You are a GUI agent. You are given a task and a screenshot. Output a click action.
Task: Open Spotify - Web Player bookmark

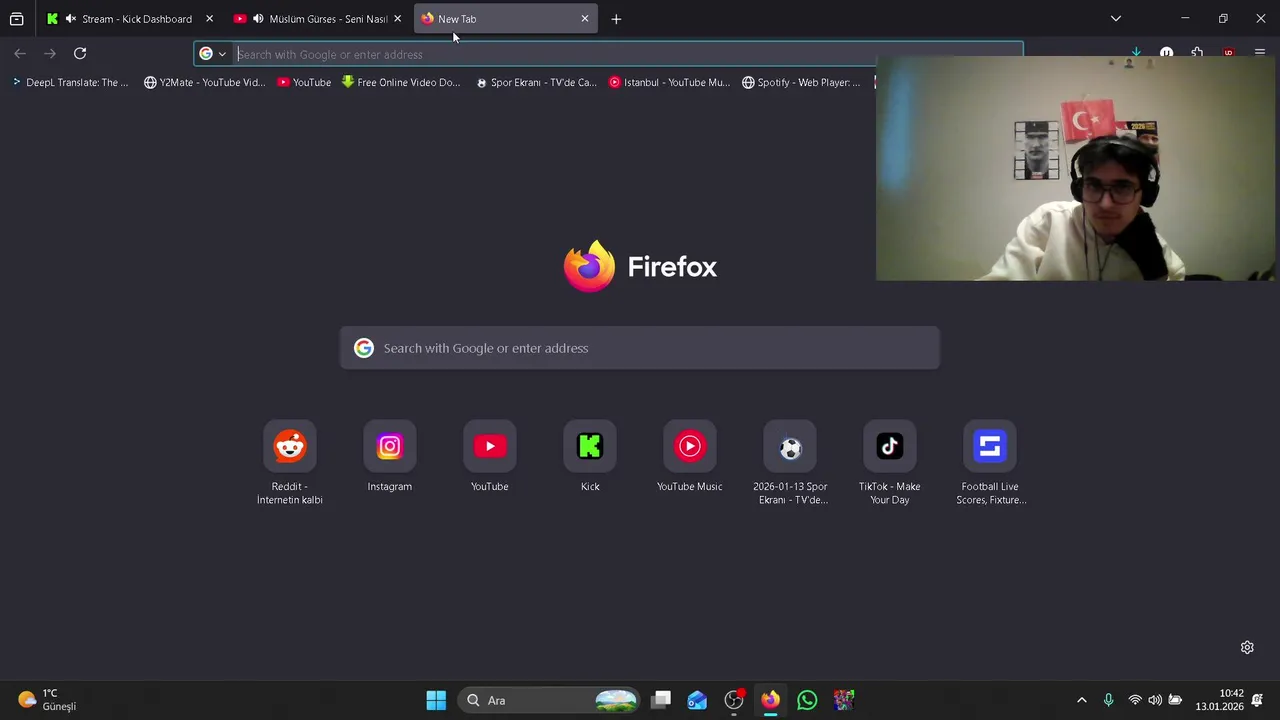point(801,82)
